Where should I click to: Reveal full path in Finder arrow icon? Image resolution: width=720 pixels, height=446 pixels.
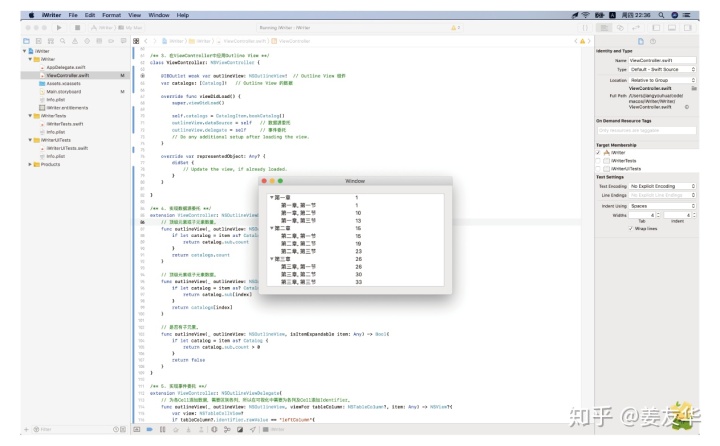687,107
